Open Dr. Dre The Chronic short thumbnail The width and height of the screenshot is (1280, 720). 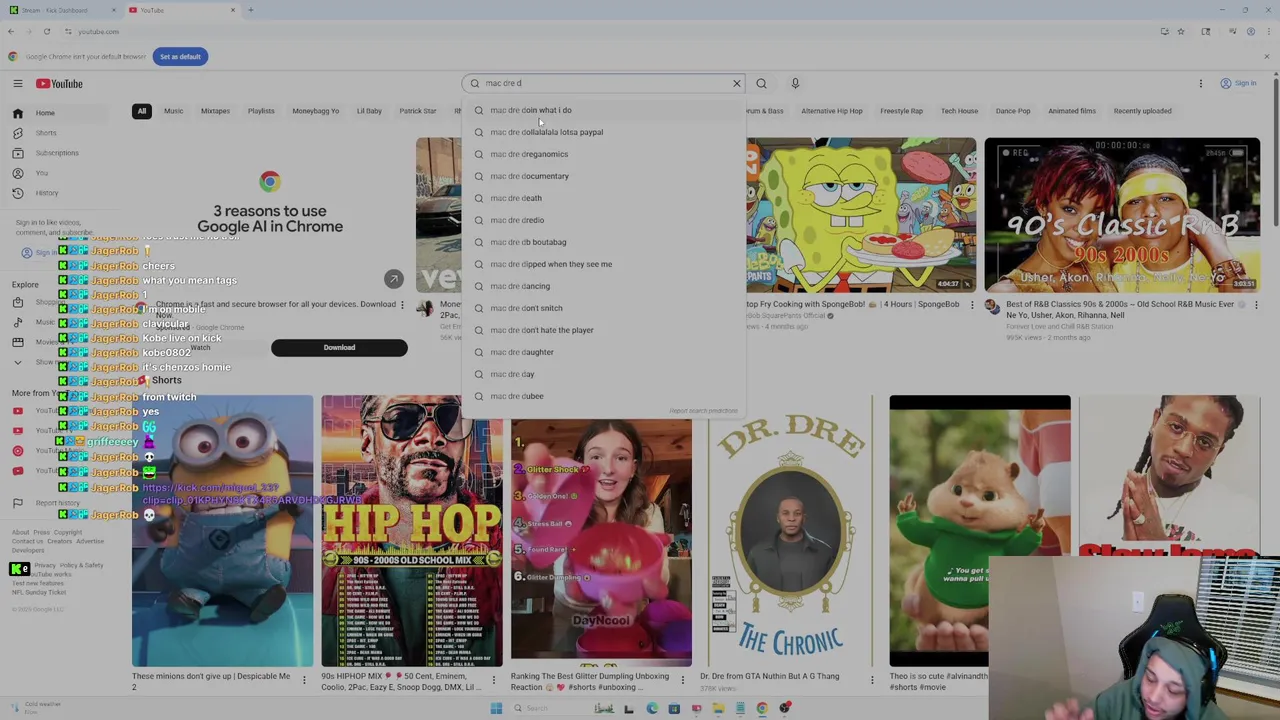(790, 530)
